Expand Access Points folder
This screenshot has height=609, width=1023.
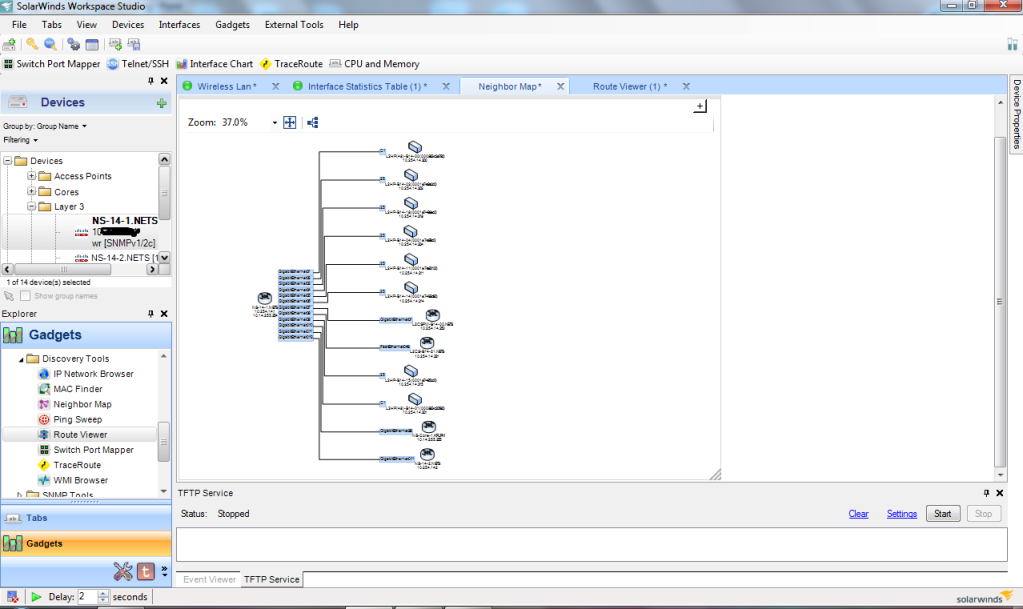(x=31, y=176)
